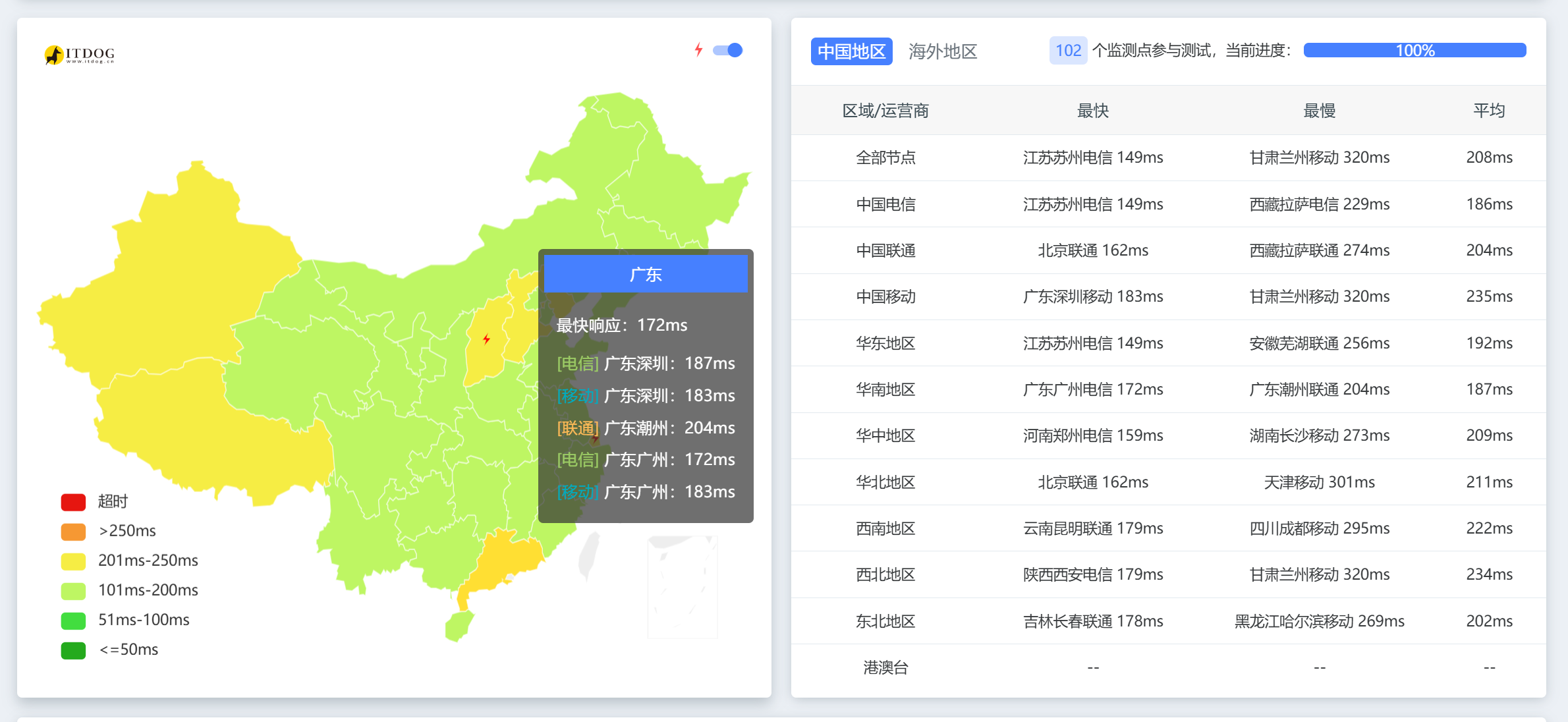Image resolution: width=1568 pixels, height=722 pixels.
Task: Click the 平均 column header
Action: click(x=1489, y=111)
